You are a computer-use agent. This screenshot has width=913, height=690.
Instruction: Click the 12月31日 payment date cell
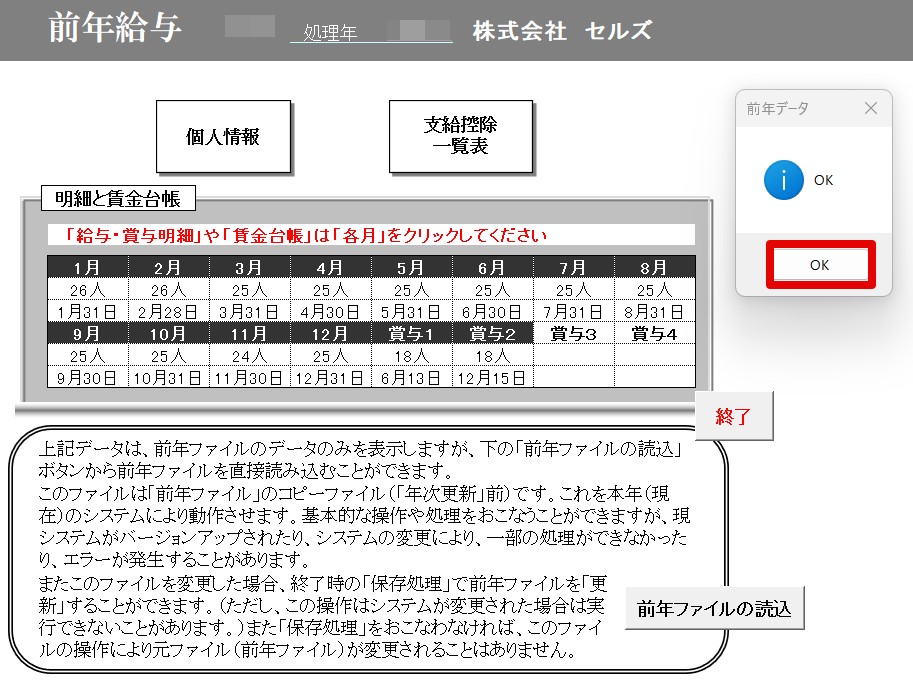330,378
